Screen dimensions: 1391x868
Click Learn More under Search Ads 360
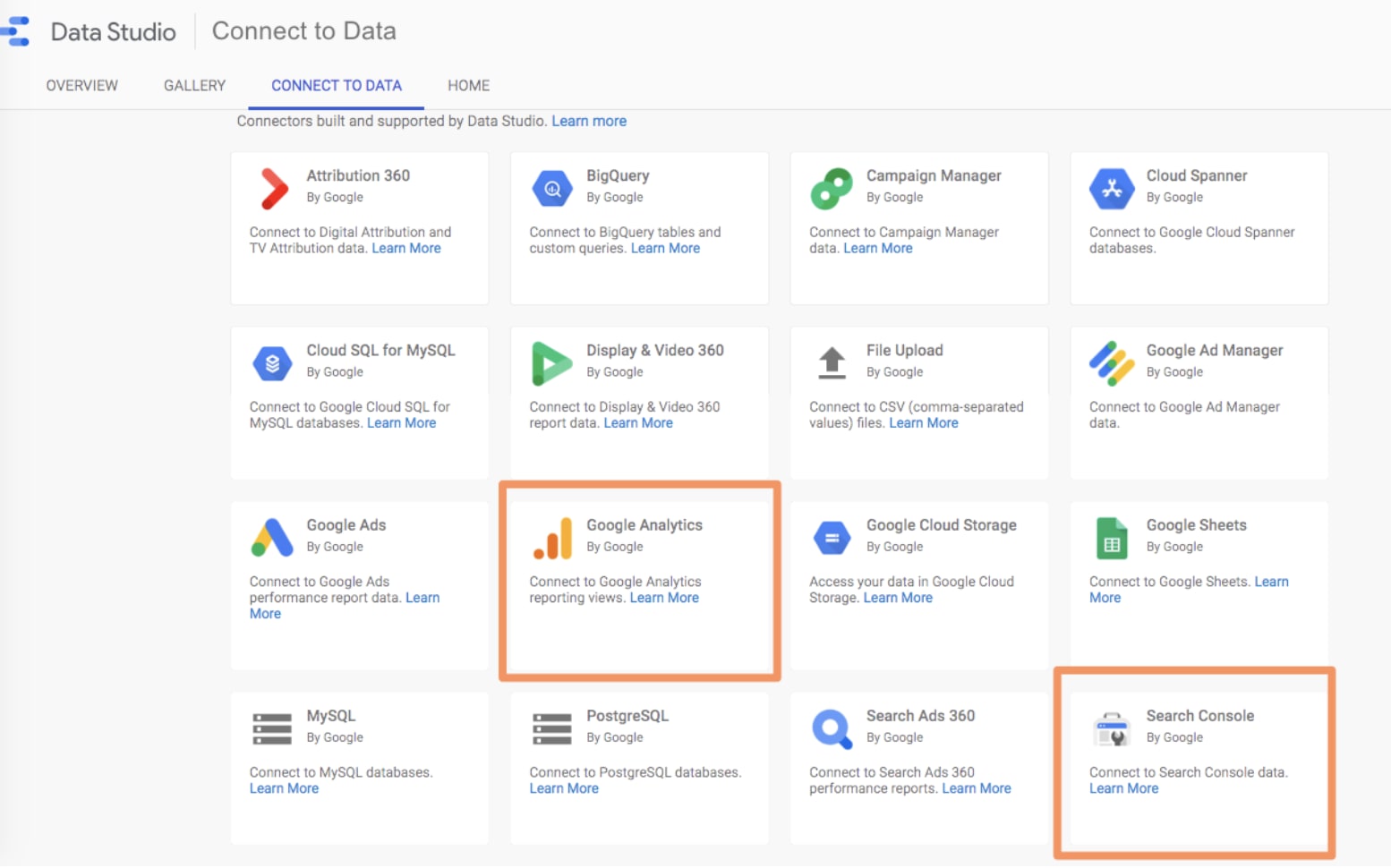977,788
